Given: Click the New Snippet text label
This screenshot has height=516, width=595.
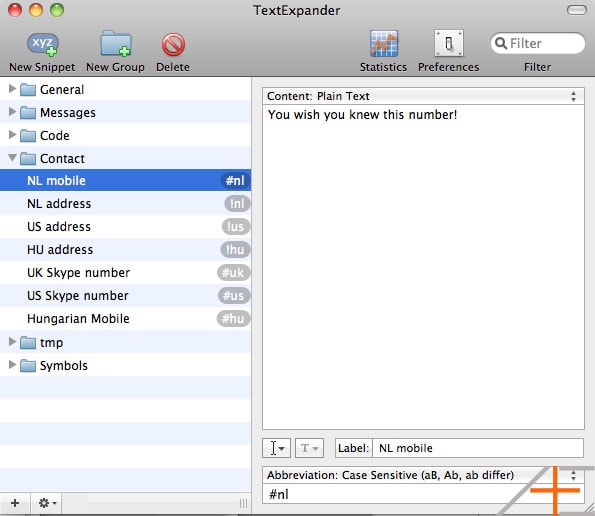Looking at the screenshot, I should (x=42, y=67).
